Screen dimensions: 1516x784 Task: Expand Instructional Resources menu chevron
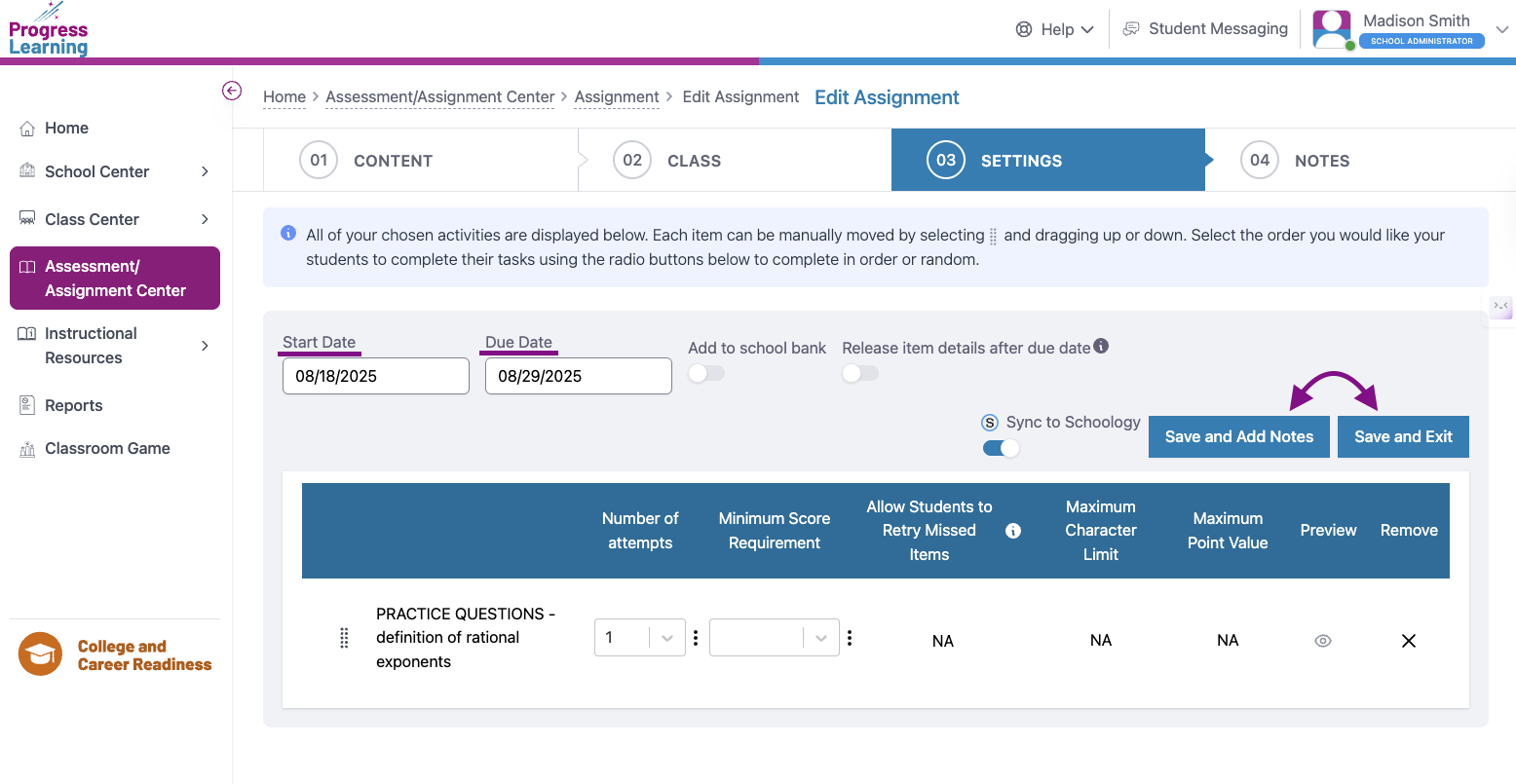tap(205, 346)
